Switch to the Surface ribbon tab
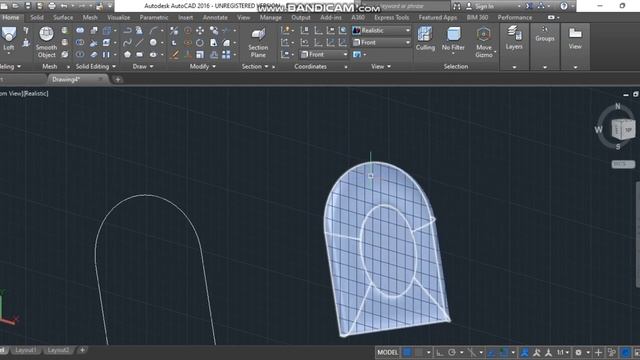Viewport: 640px width, 360px height. click(x=63, y=18)
